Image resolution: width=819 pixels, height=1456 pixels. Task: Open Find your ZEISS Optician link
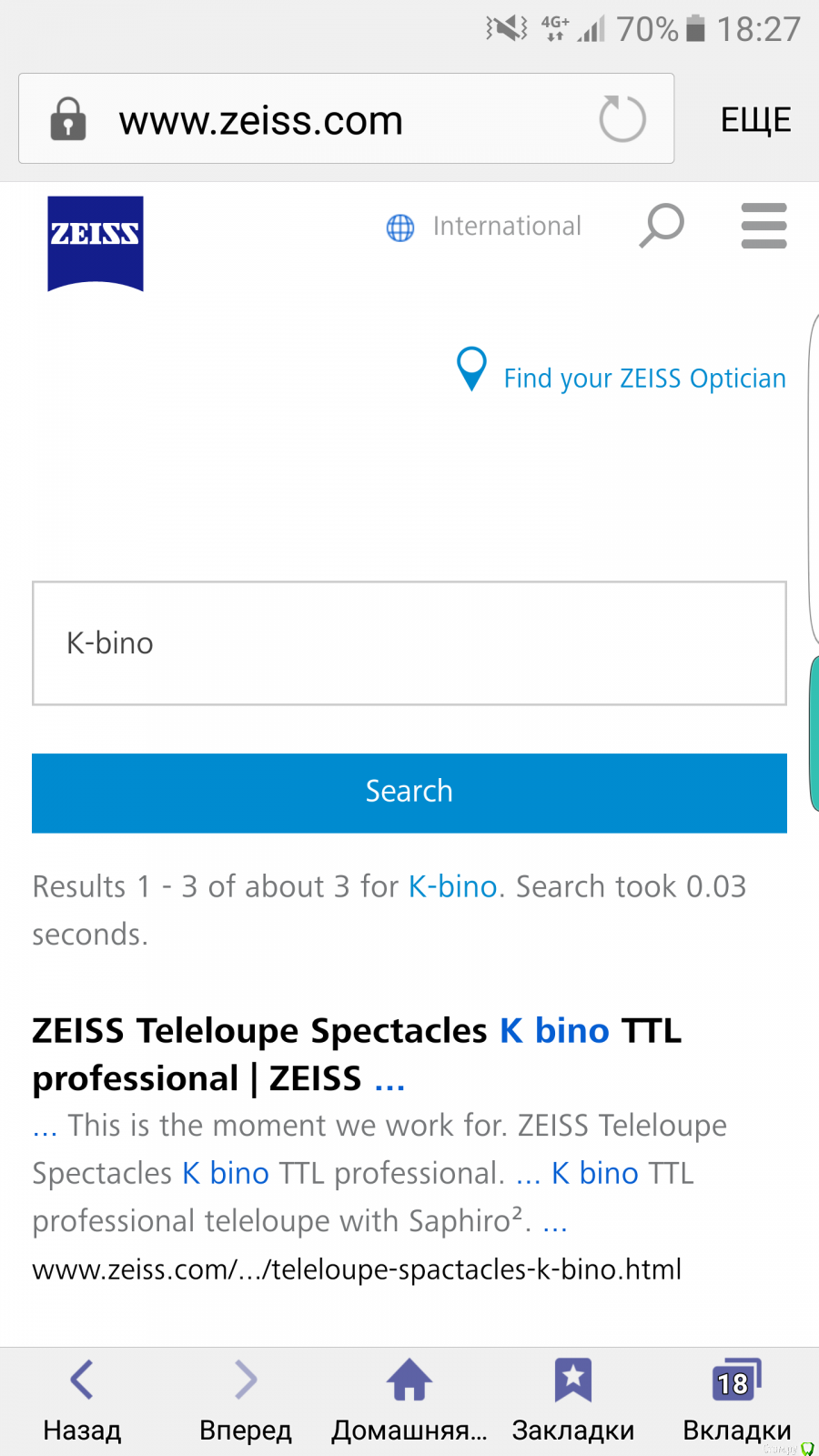(x=644, y=379)
